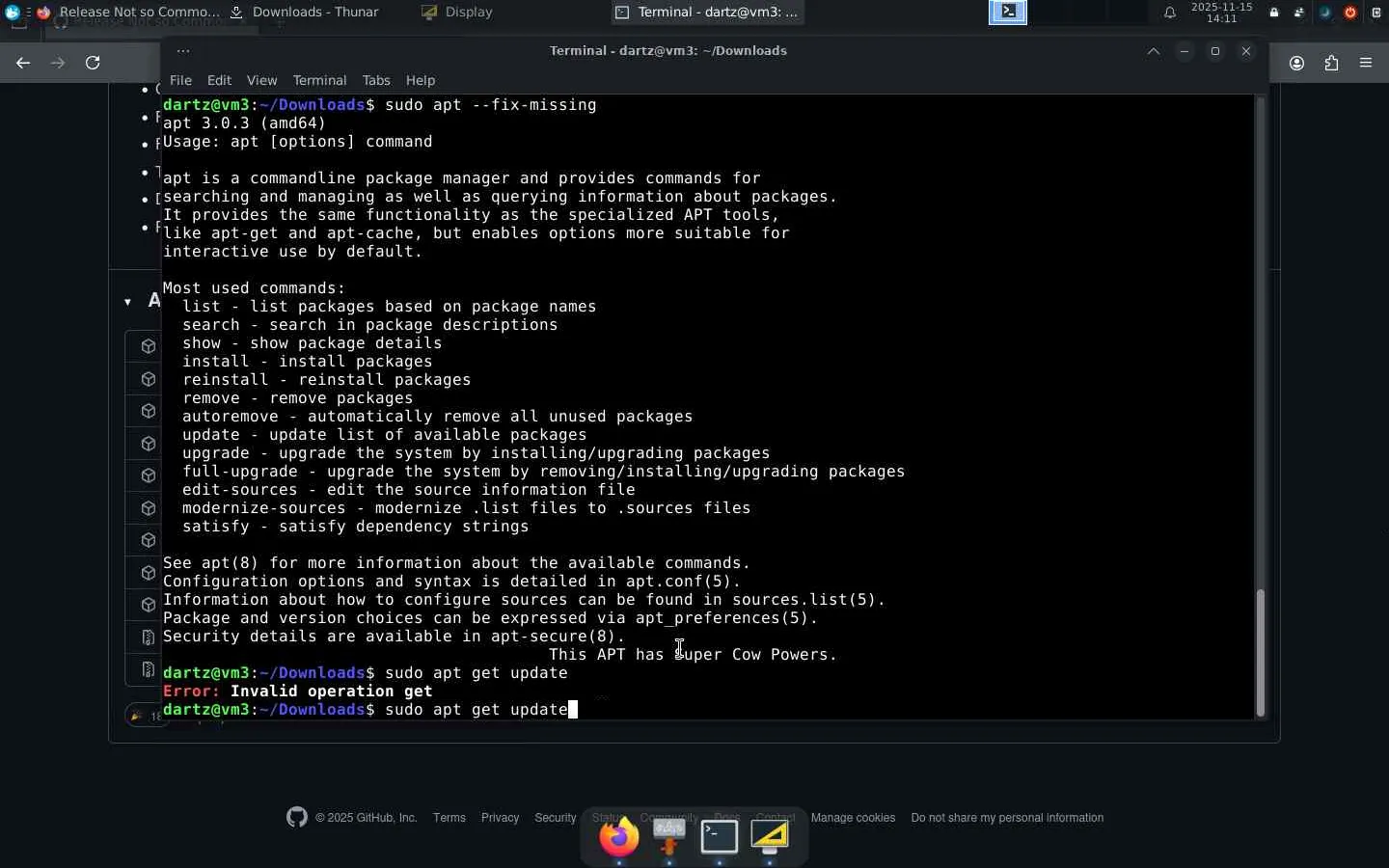
Task: Open the browser account icon
Action: click(1297, 64)
